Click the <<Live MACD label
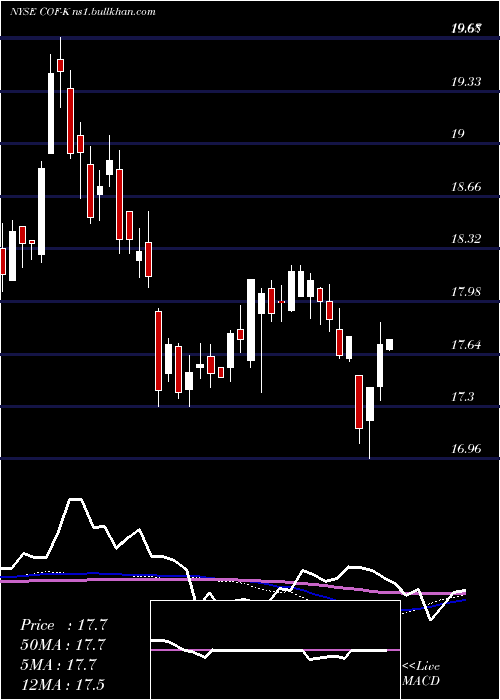Viewport: 500px width, 700px height. pyautogui.click(x=421, y=674)
